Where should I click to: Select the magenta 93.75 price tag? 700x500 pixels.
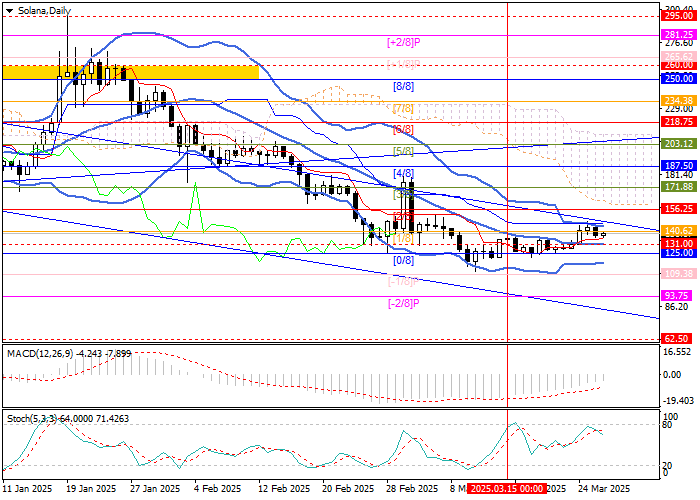point(678,296)
